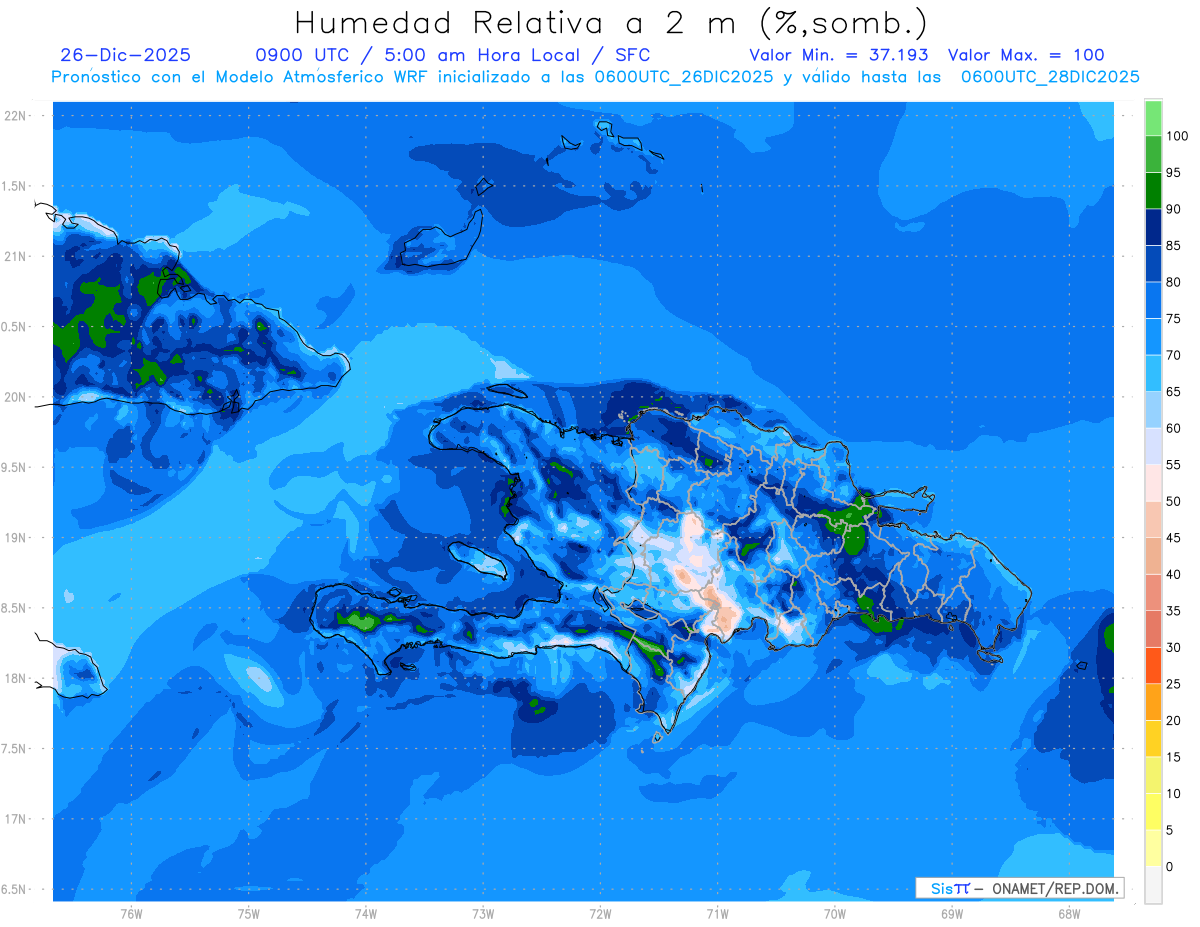Click the legend value '90'

[1173, 209]
